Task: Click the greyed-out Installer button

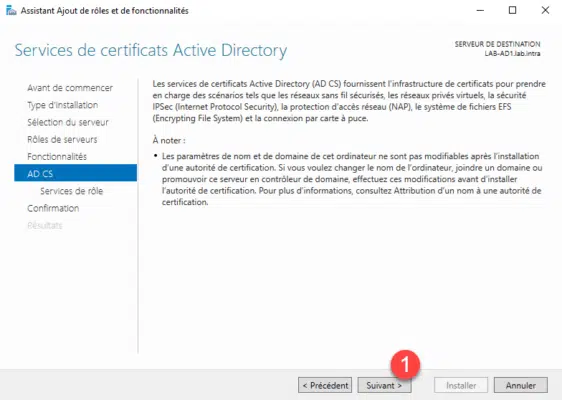Action: click(x=461, y=385)
